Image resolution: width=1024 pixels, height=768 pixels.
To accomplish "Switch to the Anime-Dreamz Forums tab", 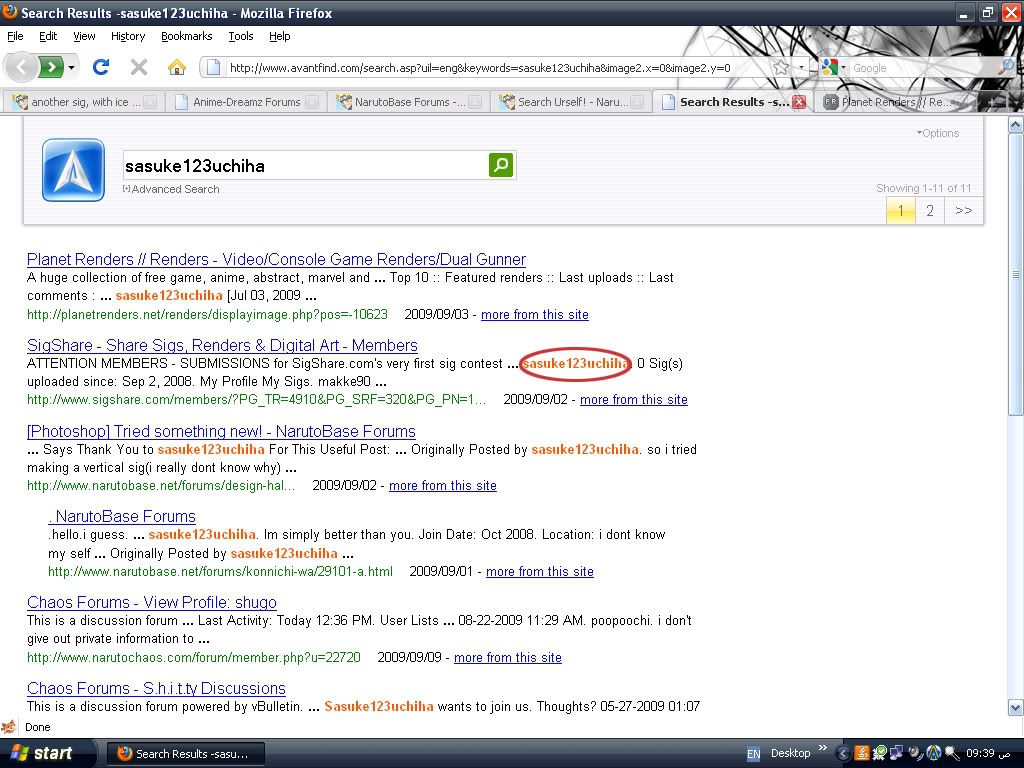I will pos(247,102).
